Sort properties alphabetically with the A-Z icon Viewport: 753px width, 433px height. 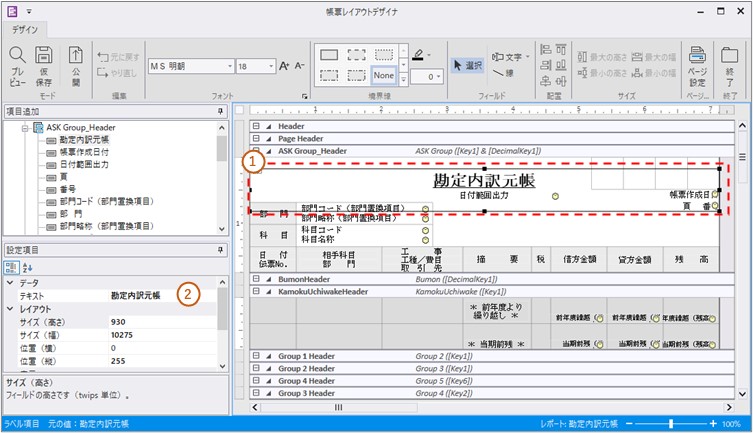pos(26,268)
